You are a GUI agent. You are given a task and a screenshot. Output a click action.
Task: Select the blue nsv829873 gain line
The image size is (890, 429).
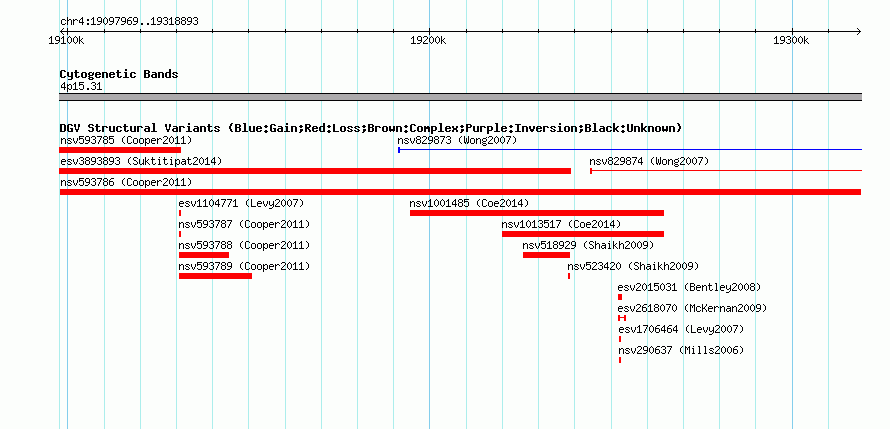coord(630,150)
